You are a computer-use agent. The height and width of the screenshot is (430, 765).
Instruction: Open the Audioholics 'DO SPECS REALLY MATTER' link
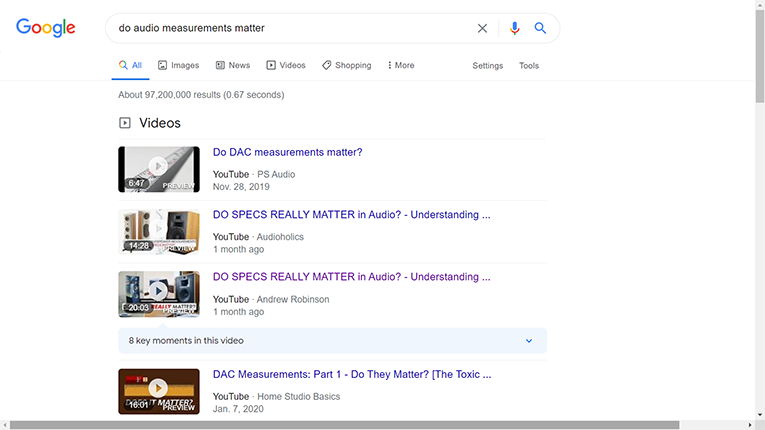coord(351,215)
